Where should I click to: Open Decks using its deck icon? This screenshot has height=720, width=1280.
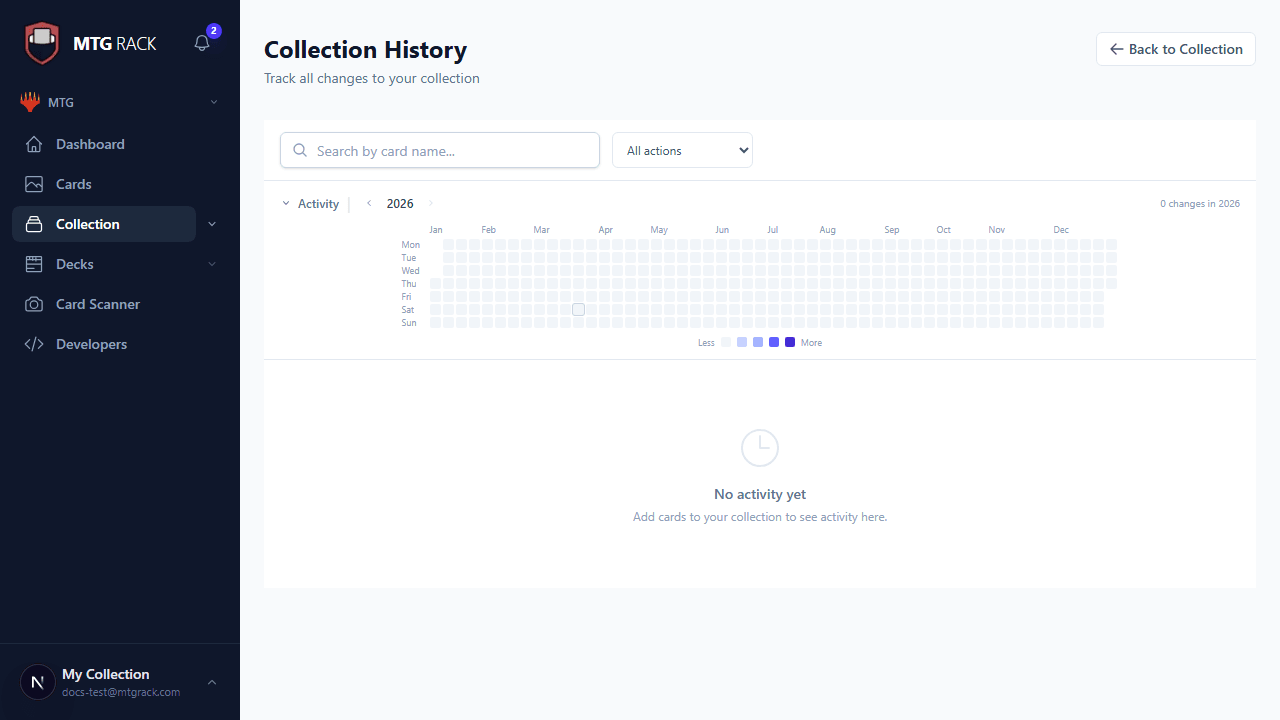tap(33, 264)
